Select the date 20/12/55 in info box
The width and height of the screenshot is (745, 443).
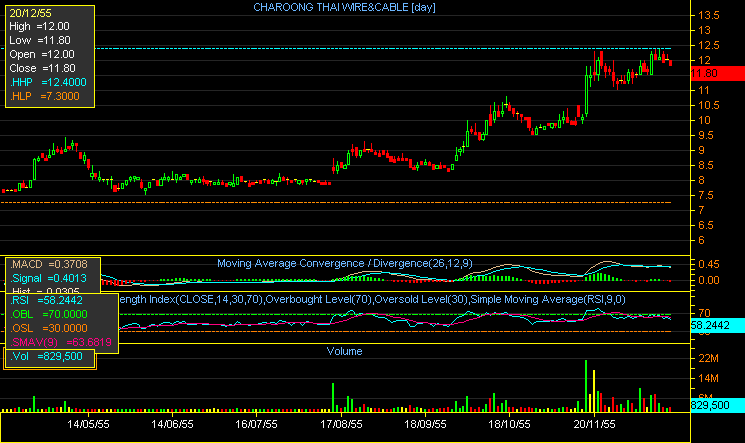coord(30,13)
